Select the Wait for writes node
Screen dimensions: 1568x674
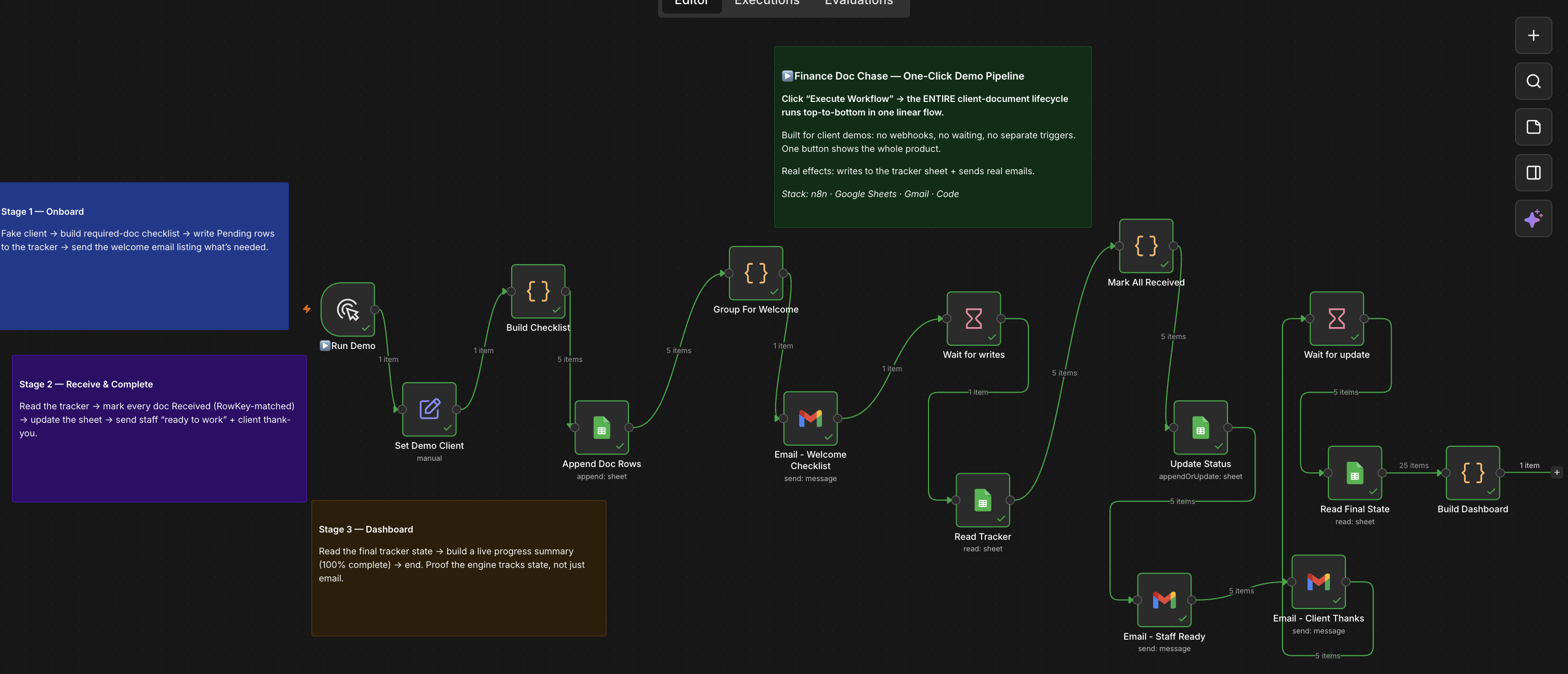click(974, 318)
